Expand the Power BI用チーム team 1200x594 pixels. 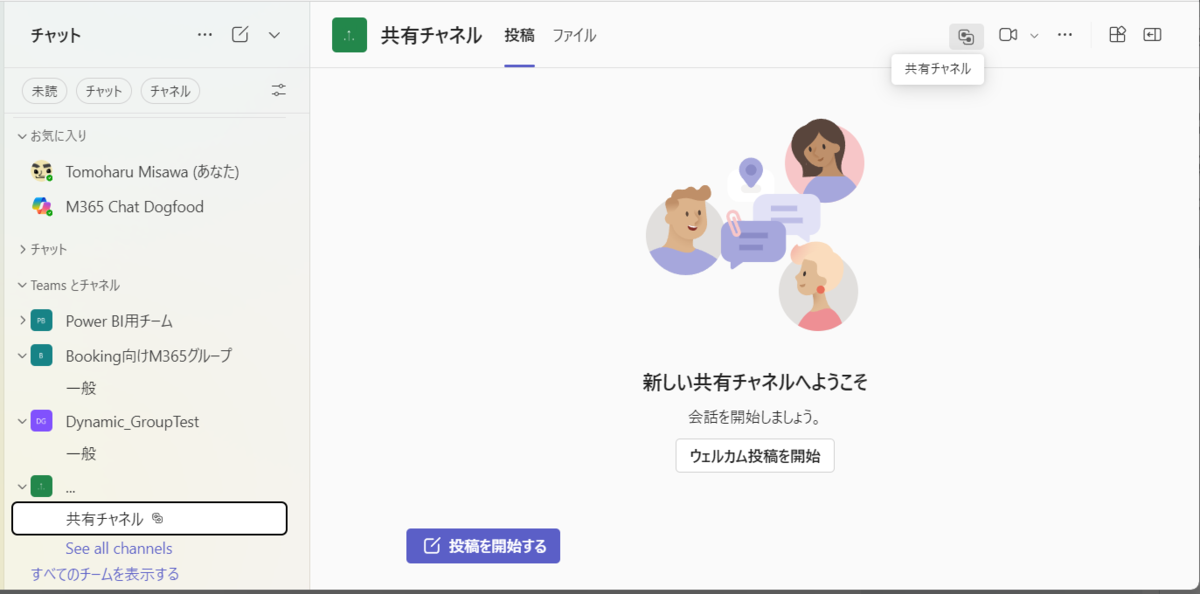22,321
